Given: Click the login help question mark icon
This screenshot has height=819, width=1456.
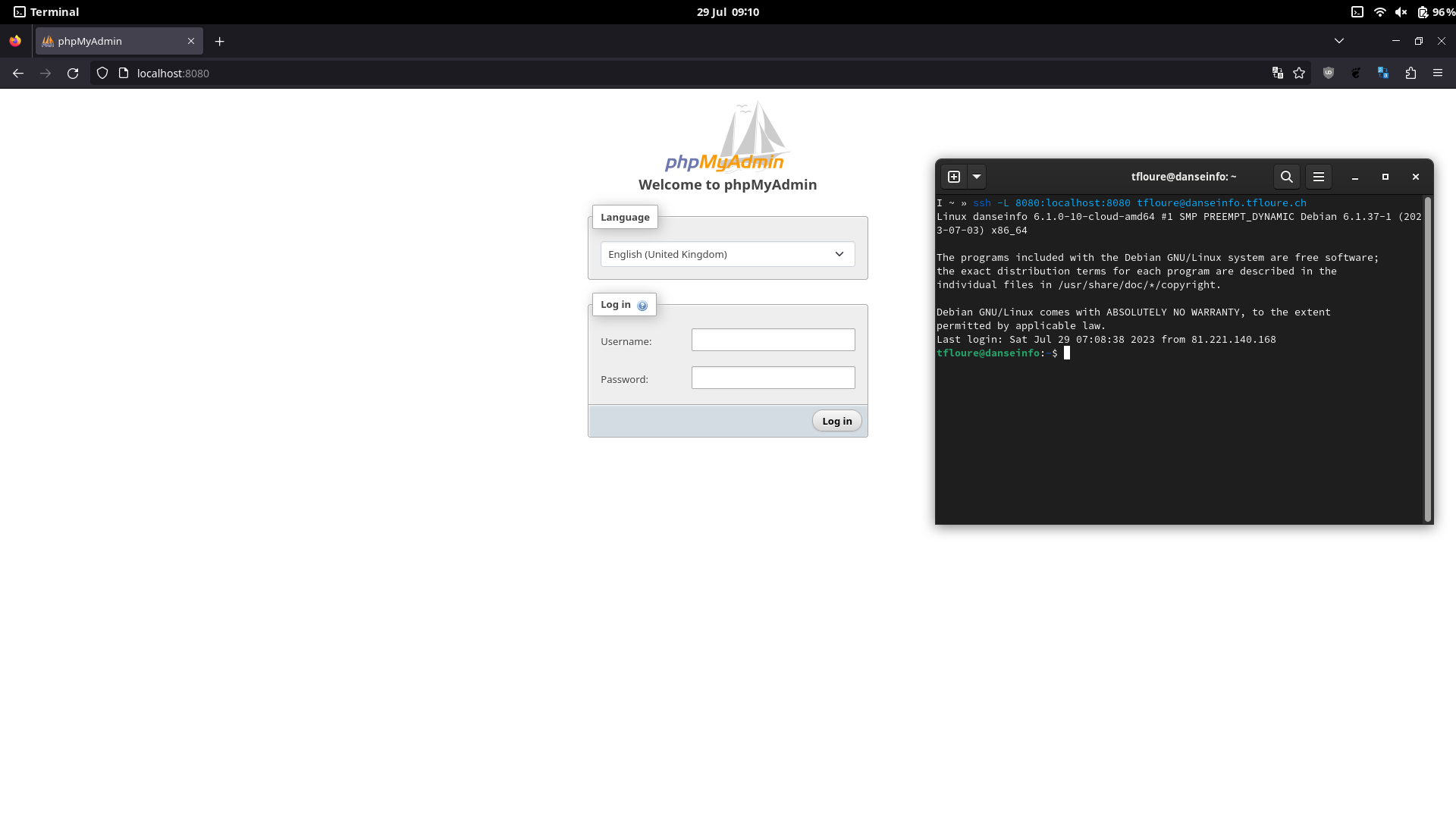Looking at the screenshot, I should pyautogui.click(x=642, y=306).
